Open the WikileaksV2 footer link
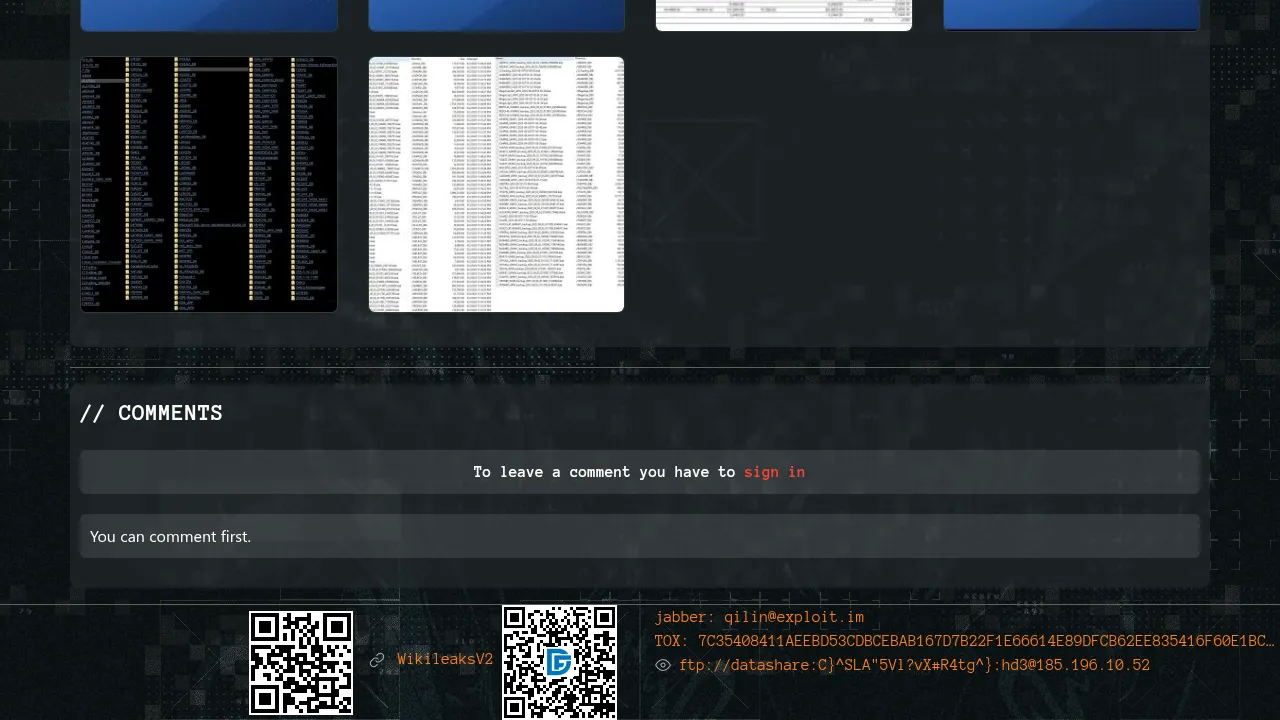The width and height of the screenshot is (1280, 720). pos(445,660)
